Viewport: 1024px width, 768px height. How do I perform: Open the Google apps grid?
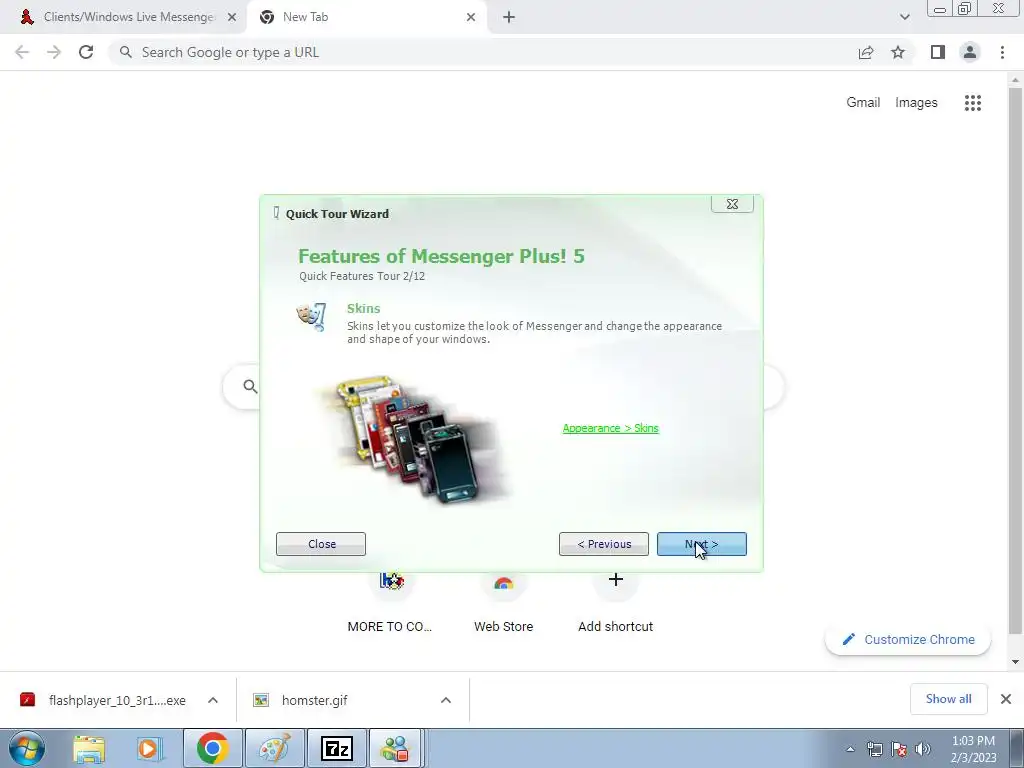[x=973, y=103]
